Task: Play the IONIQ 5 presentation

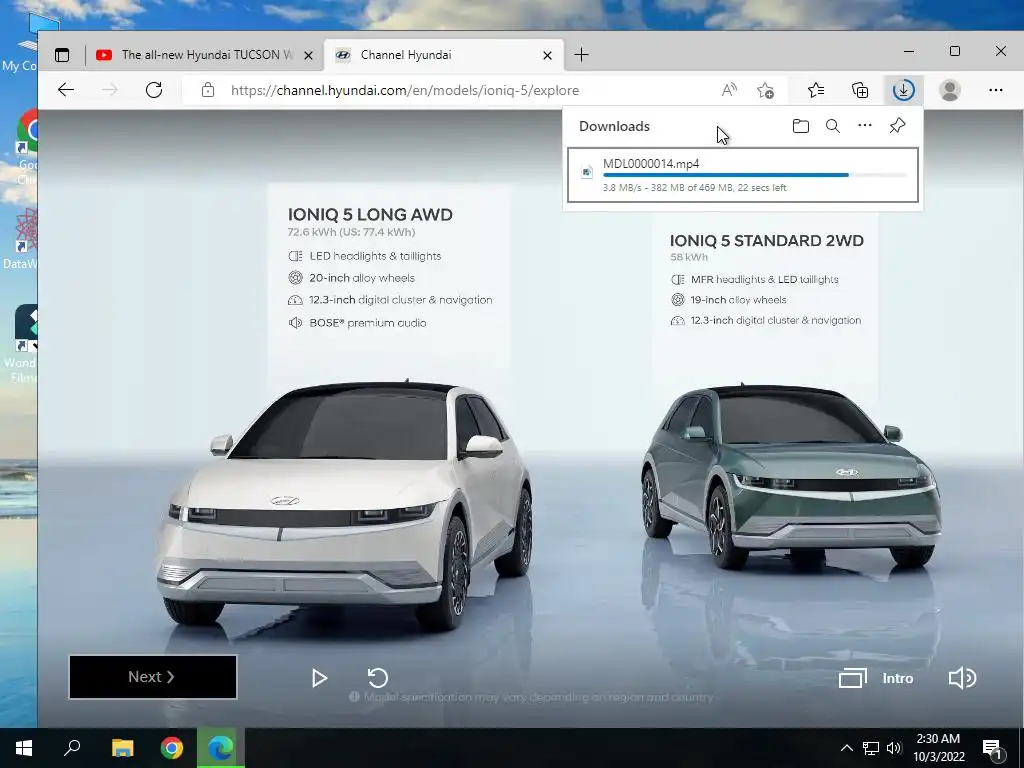Action: coord(319,678)
